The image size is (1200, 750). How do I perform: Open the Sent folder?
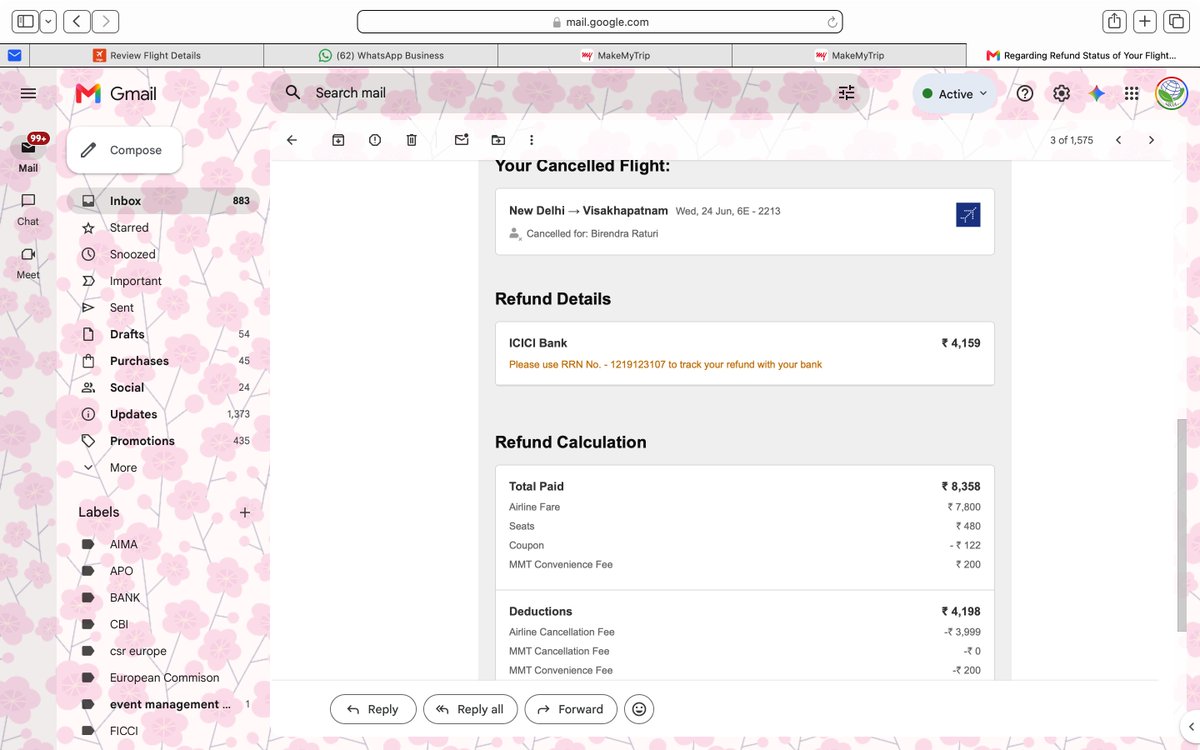(x=163, y=308)
